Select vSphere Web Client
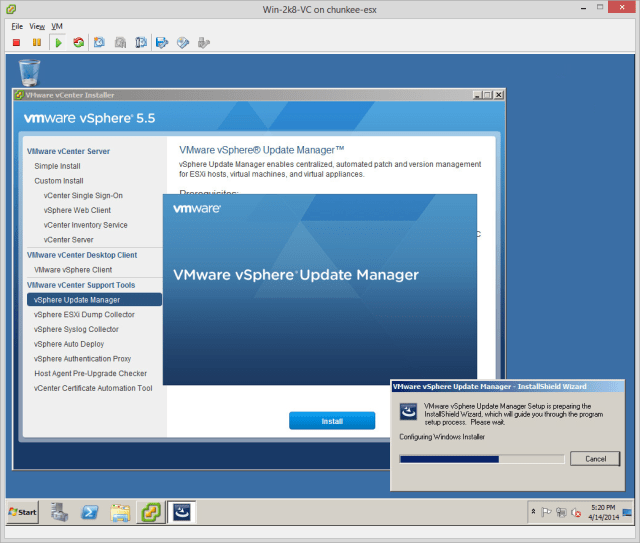This screenshot has height=543, width=640. point(77,210)
